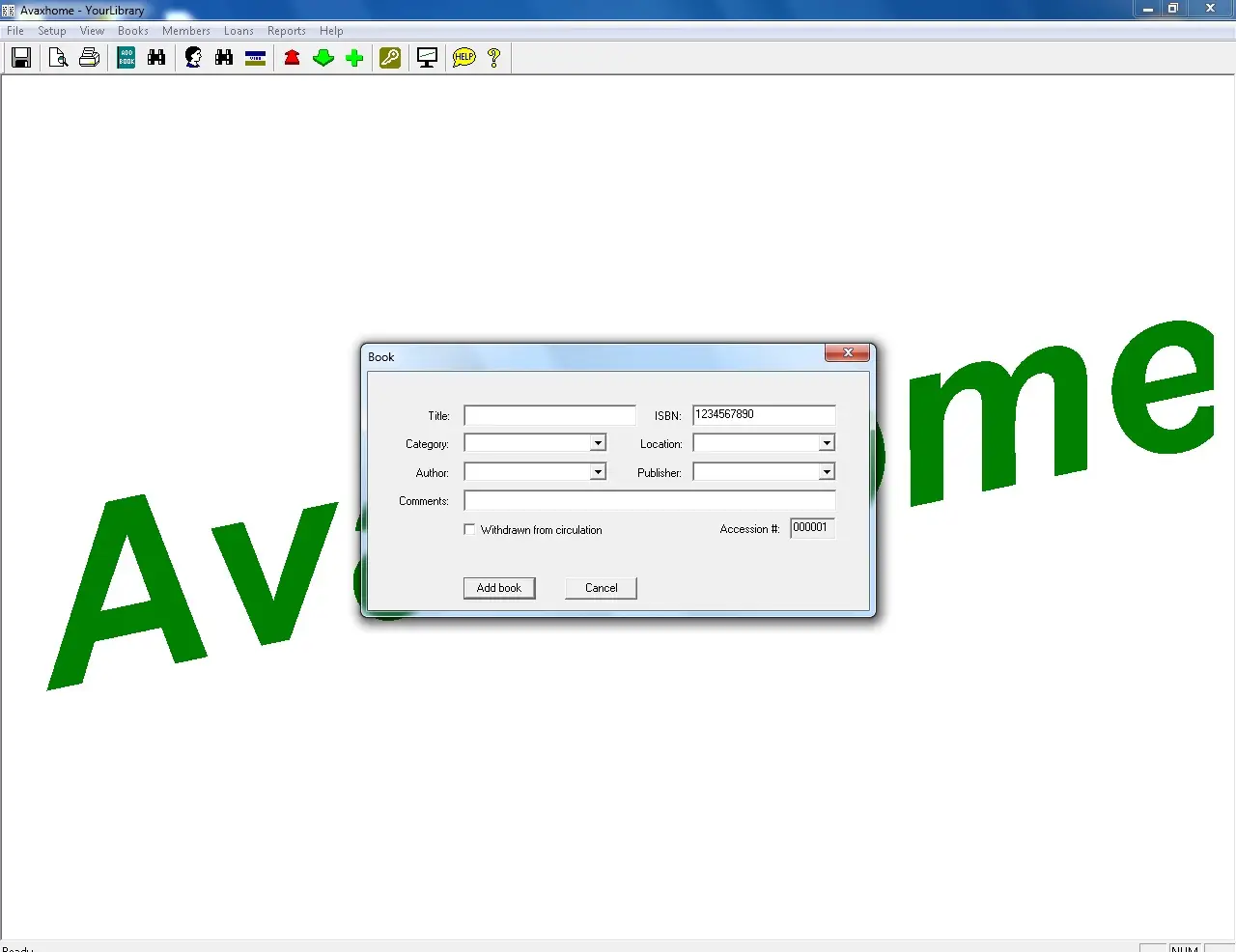This screenshot has height=952, width=1236.
Task: Click the Add Book toolbar icon
Action: tap(126, 58)
